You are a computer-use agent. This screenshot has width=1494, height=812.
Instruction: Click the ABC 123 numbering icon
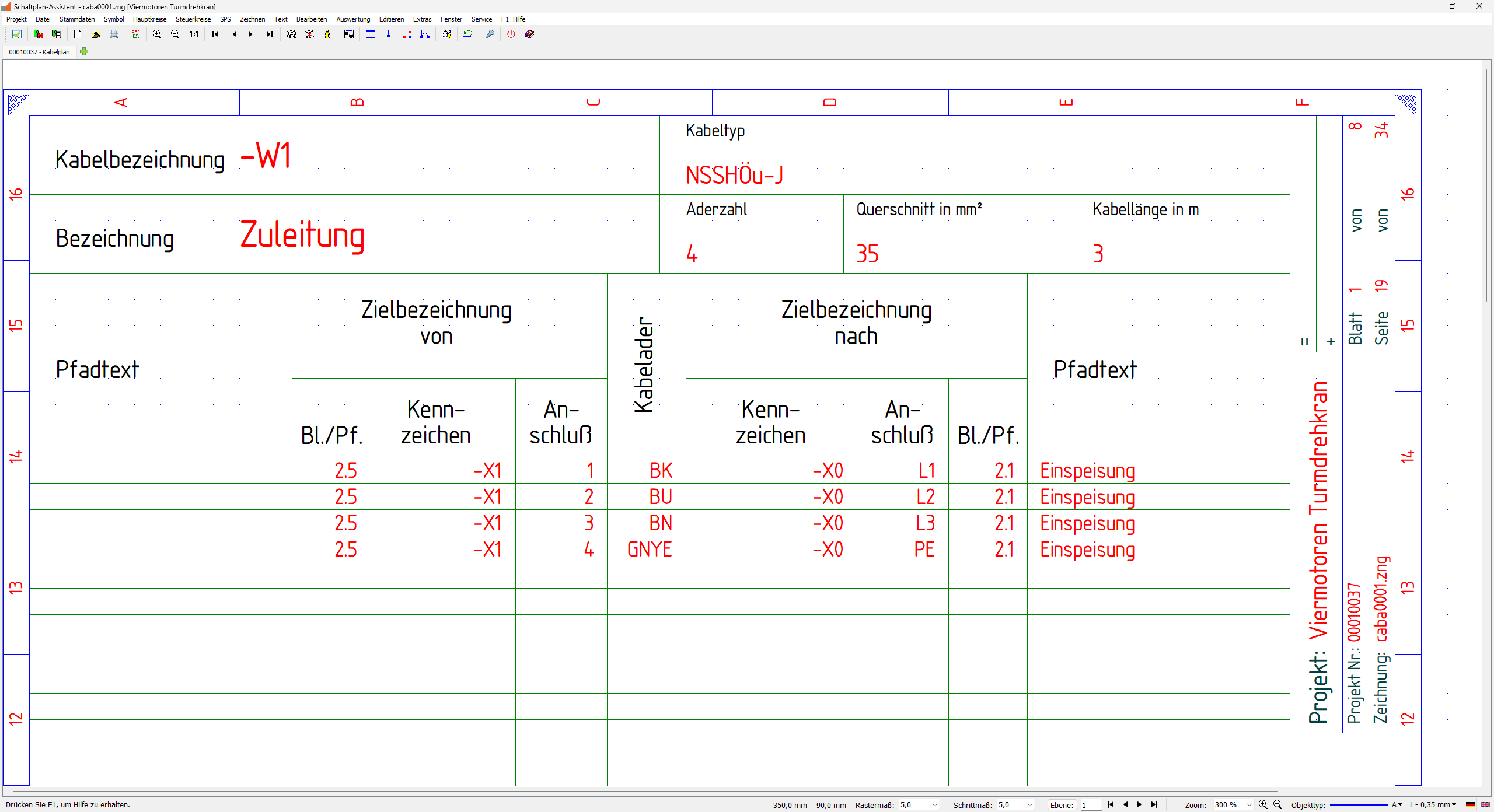click(x=136, y=34)
